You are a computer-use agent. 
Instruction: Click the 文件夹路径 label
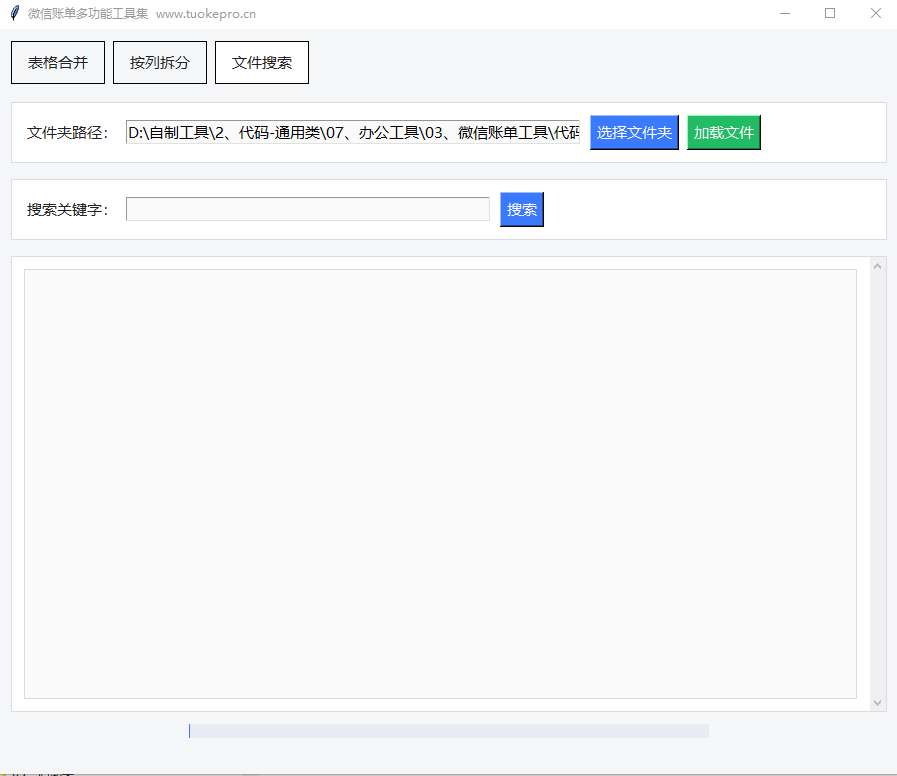click(x=67, y=133)
